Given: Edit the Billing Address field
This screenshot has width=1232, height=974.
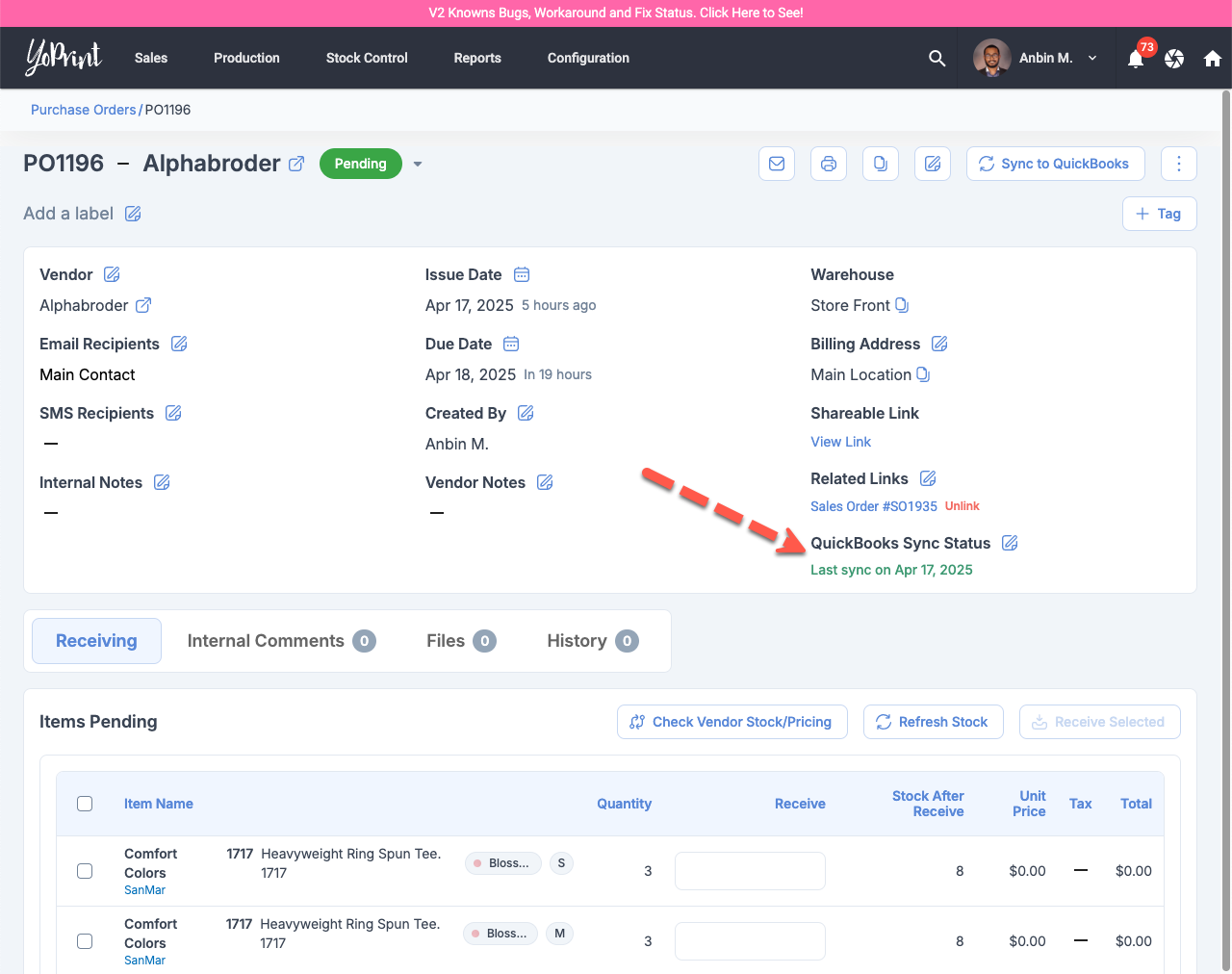Looking at the screenshot, I should (x=939, y=344).
